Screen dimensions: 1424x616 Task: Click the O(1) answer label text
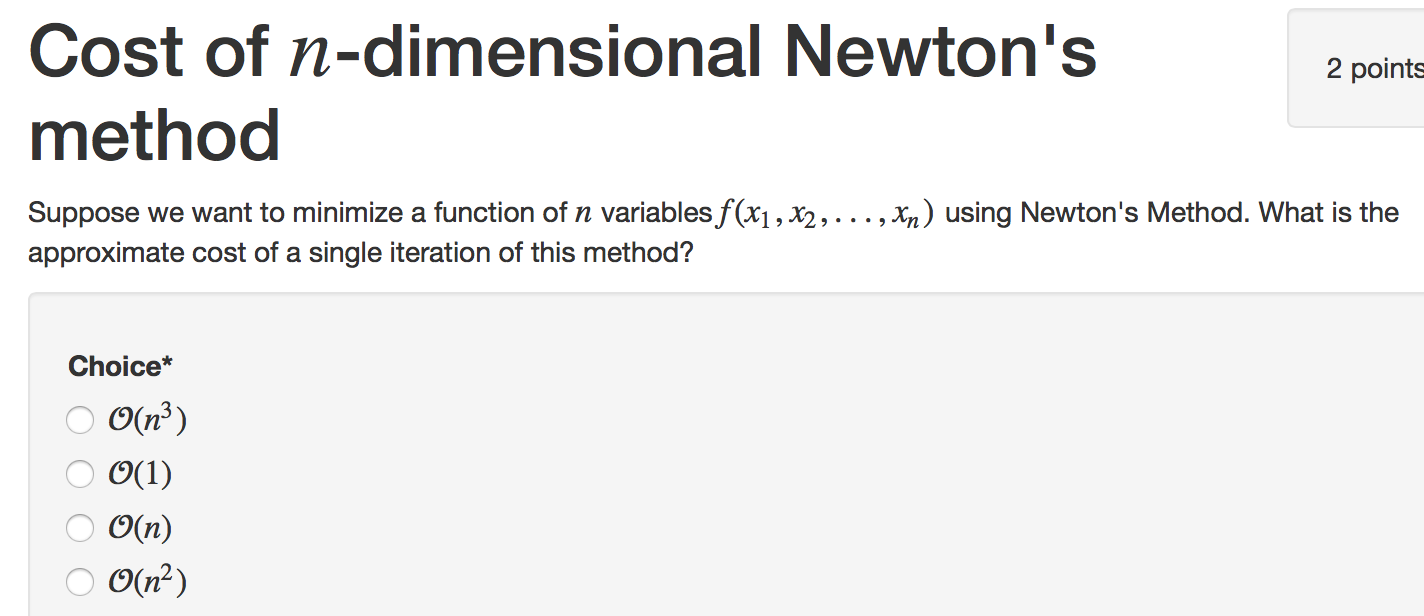click(x=141, y=474)
